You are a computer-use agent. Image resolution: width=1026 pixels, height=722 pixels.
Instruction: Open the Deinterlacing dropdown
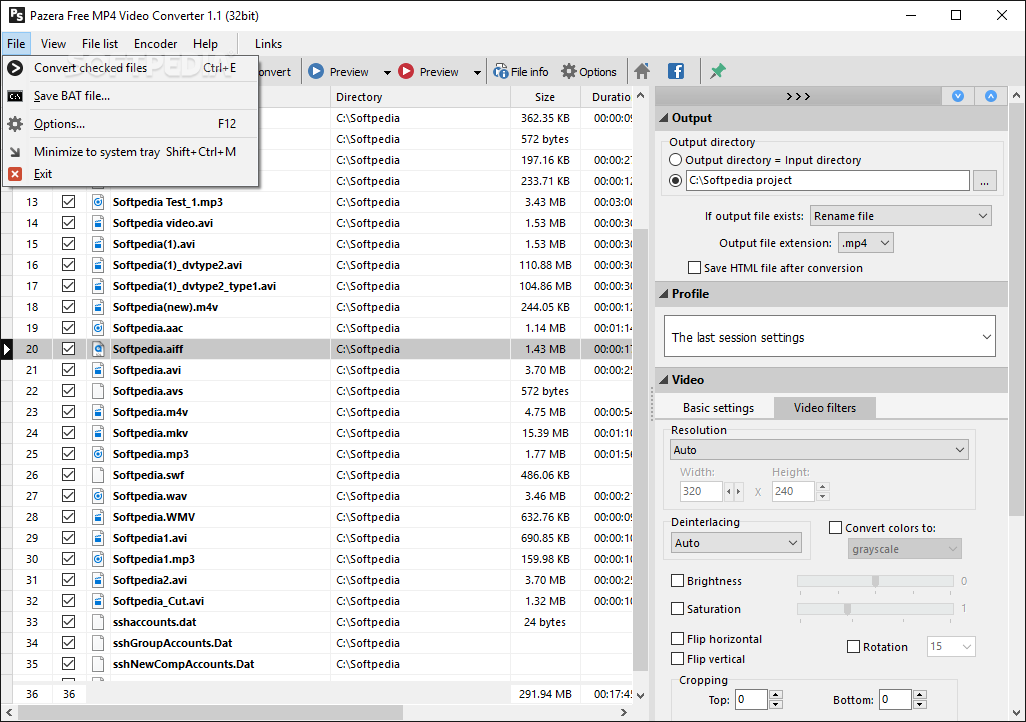pyautogui.click(x=736, y=543)
